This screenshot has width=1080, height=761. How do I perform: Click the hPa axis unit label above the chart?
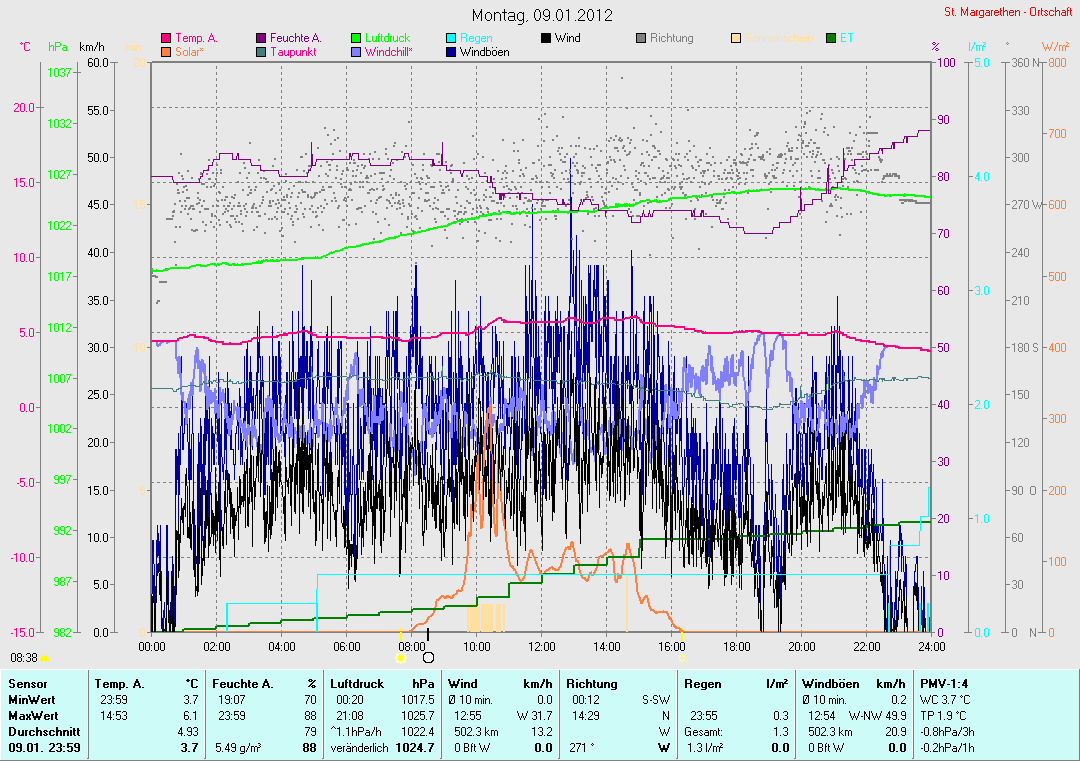pyautogui.click(x=58, y=47)
